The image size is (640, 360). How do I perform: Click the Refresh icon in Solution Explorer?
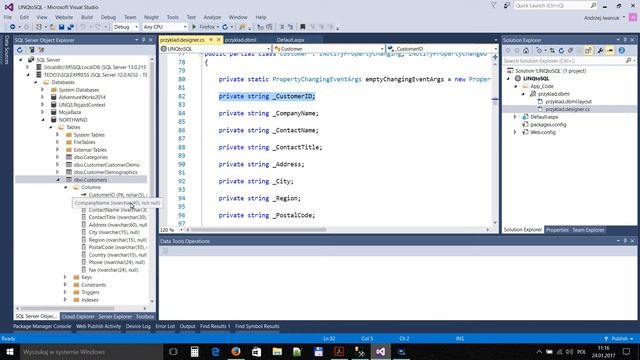click(561, 51)
